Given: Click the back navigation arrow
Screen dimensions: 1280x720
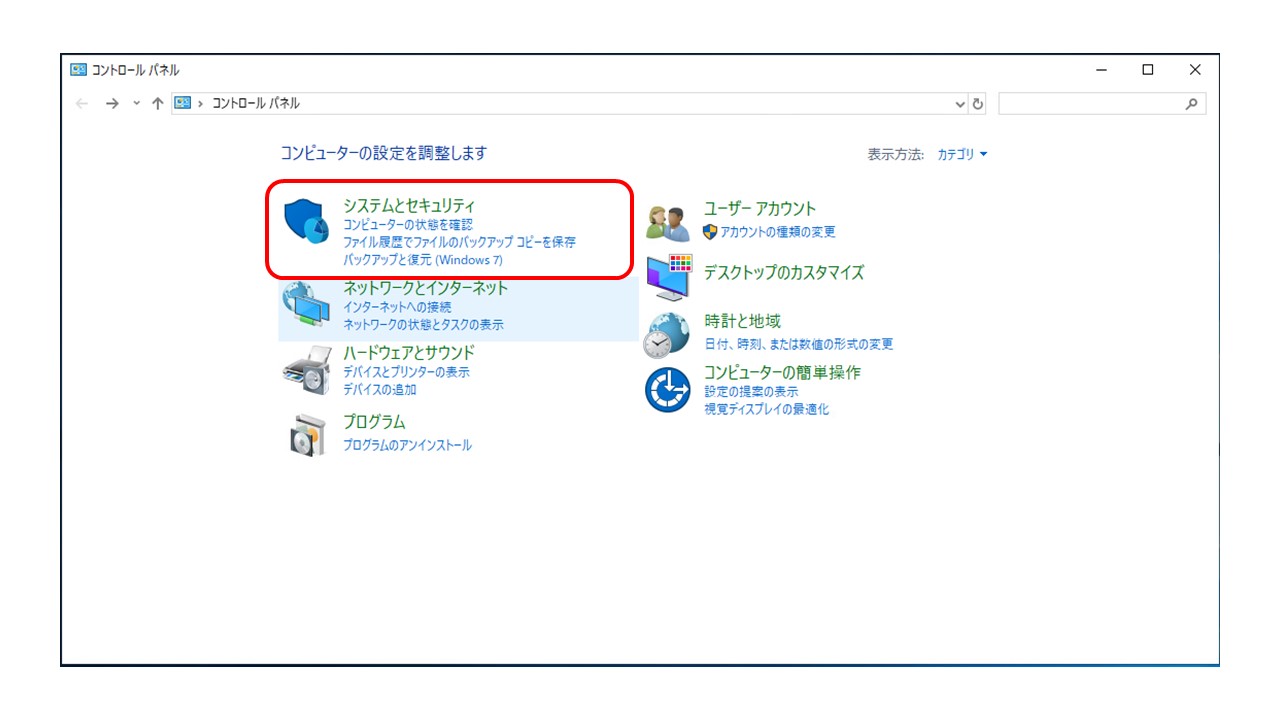Looking at the screenshot, I should point(82,104).
